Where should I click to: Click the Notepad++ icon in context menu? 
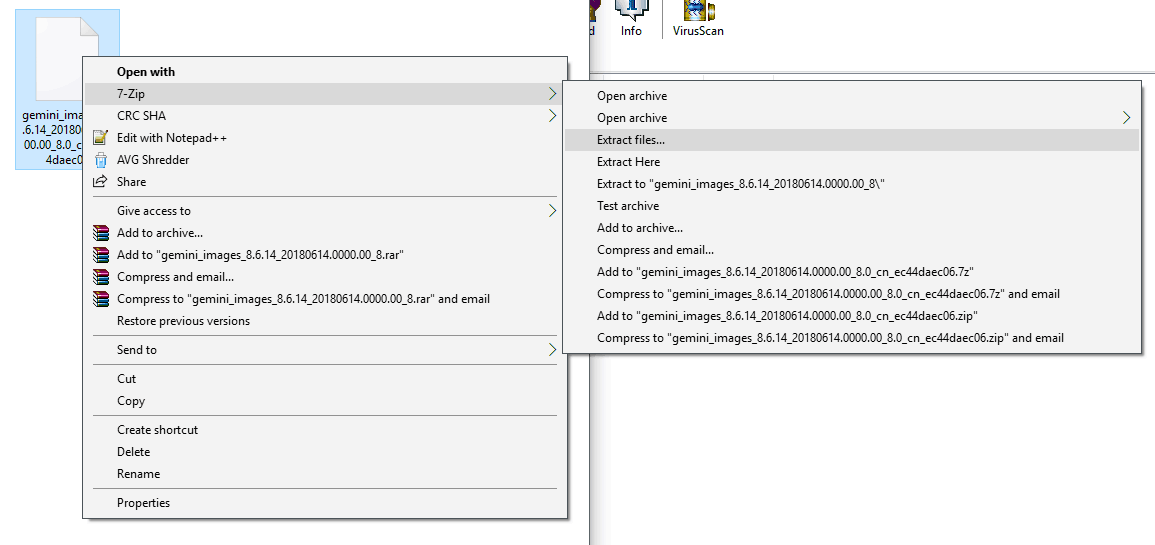[x=100, y=138]
